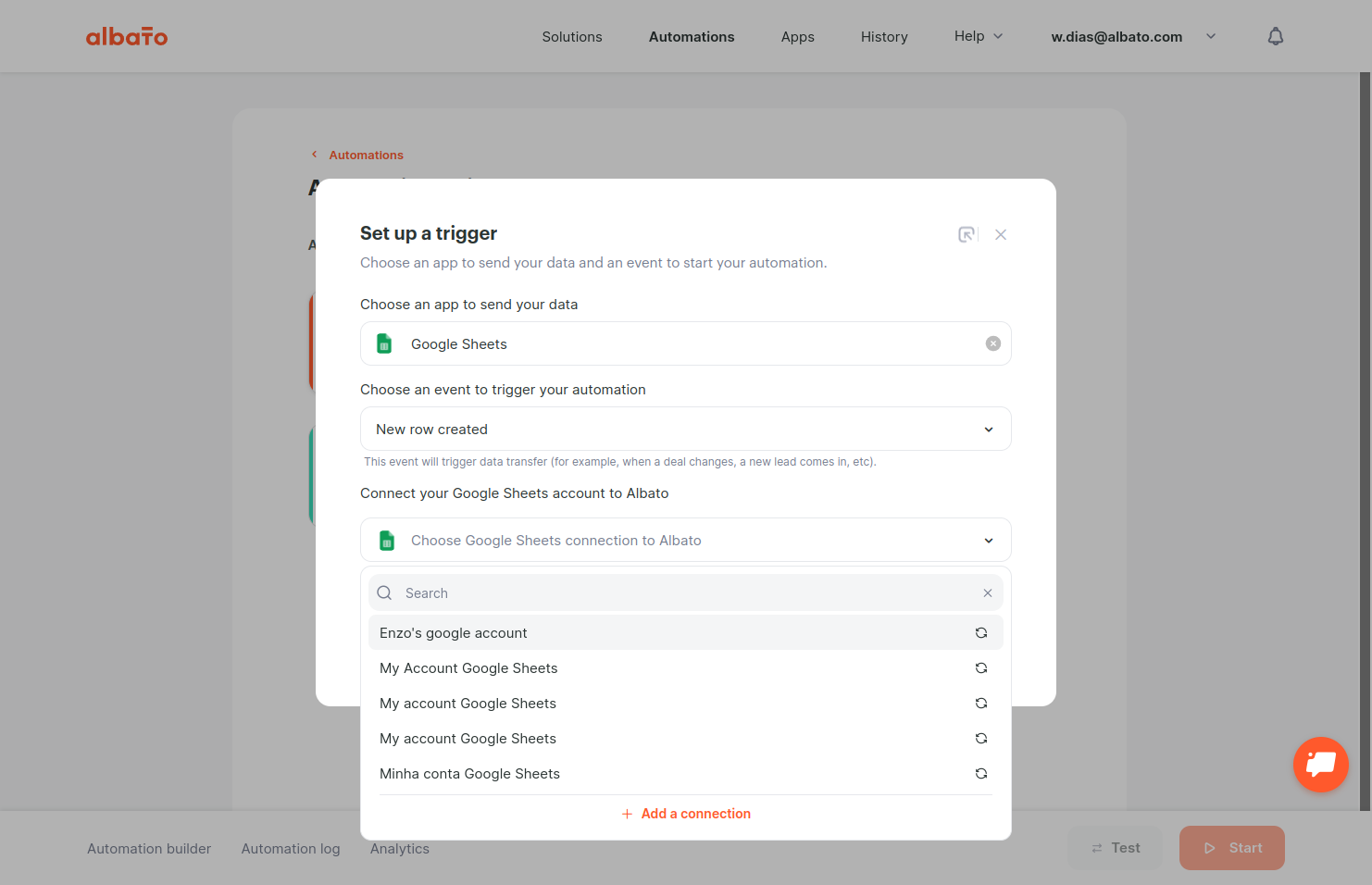Close the Set up a trigger dialog
Screen dimensions: 1372x885
coord(1001,235)
